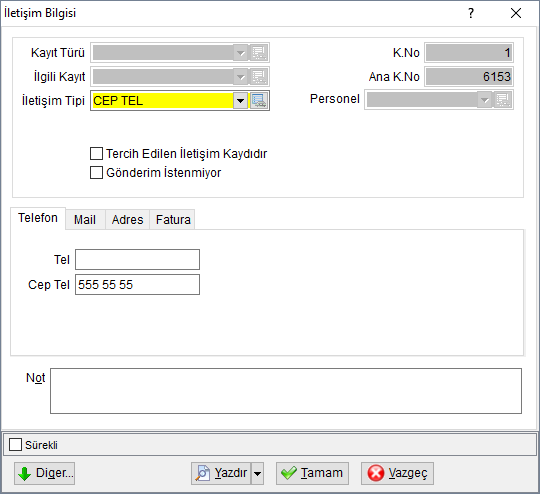Open the Yazdır dropdown arrow
This screenshot has width=540, height=494.
[257, 473]
